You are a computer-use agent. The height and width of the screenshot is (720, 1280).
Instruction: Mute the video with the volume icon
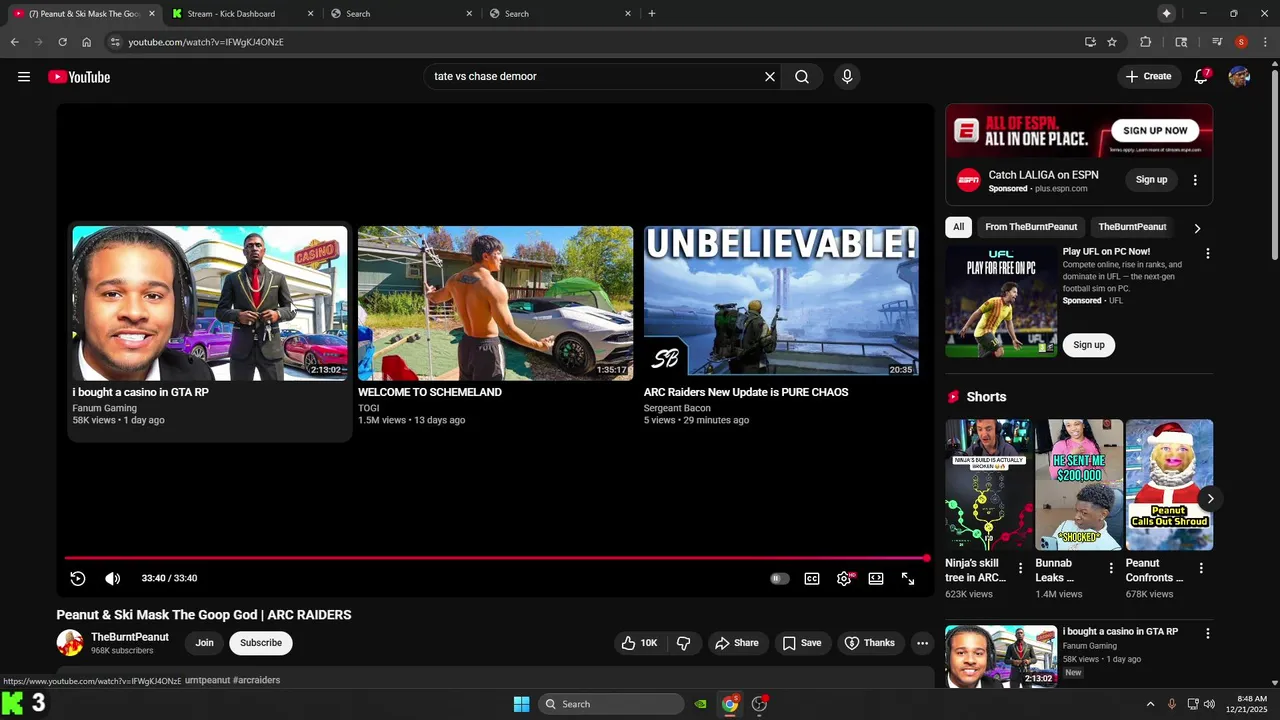pyautogui.click(x=113, y=578)
